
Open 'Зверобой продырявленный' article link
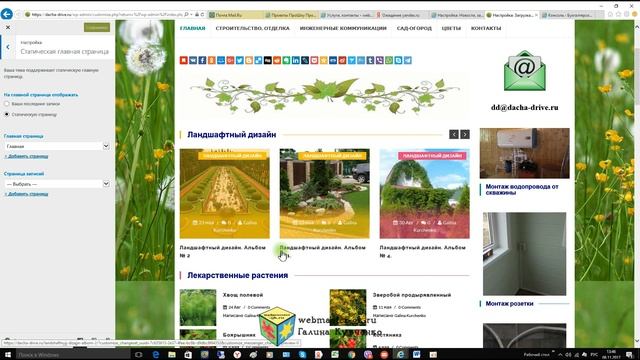pyautogui.click(x=412, y=295)
